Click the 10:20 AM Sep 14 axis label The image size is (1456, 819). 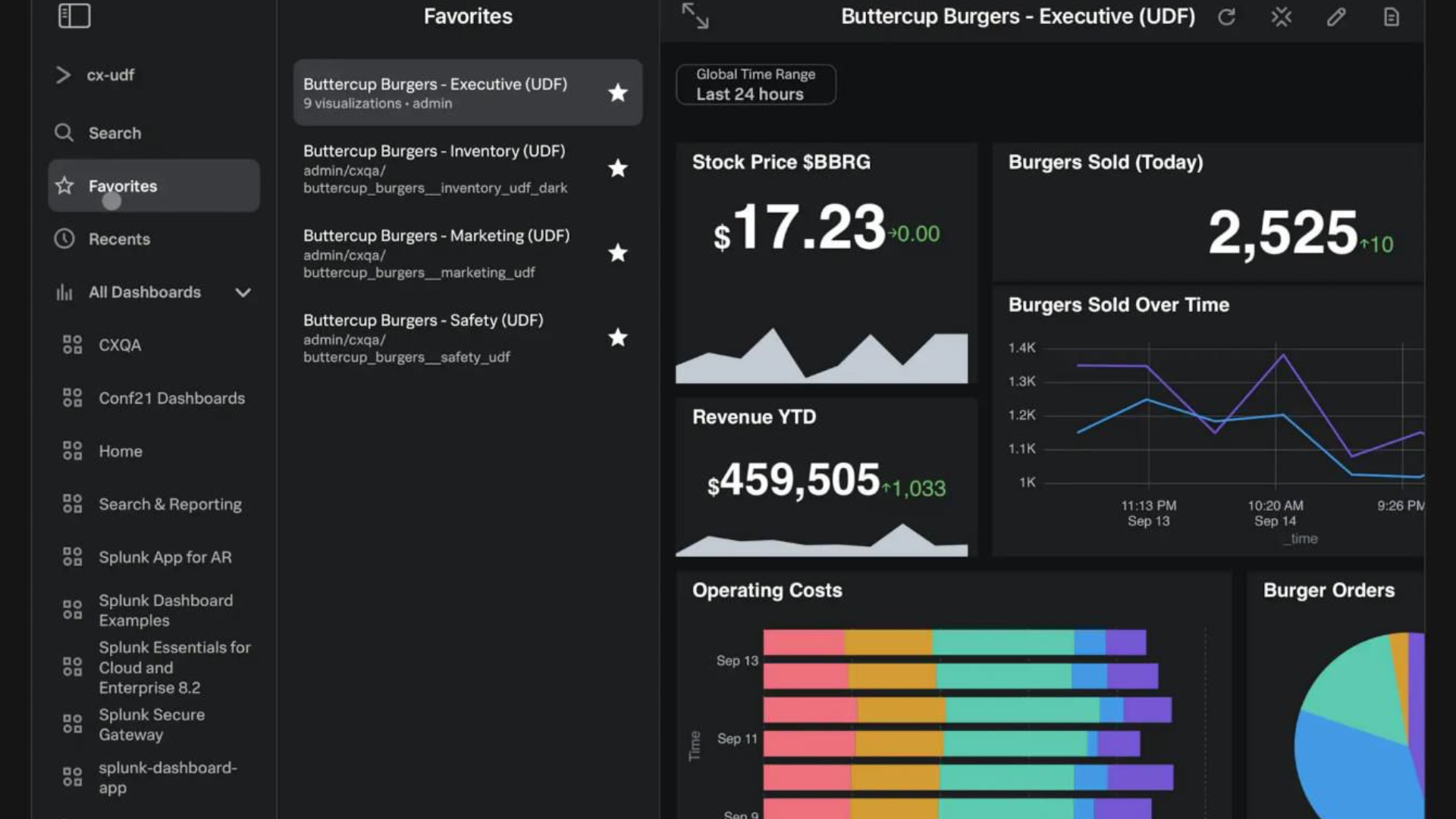click(x=1276, y=513)
